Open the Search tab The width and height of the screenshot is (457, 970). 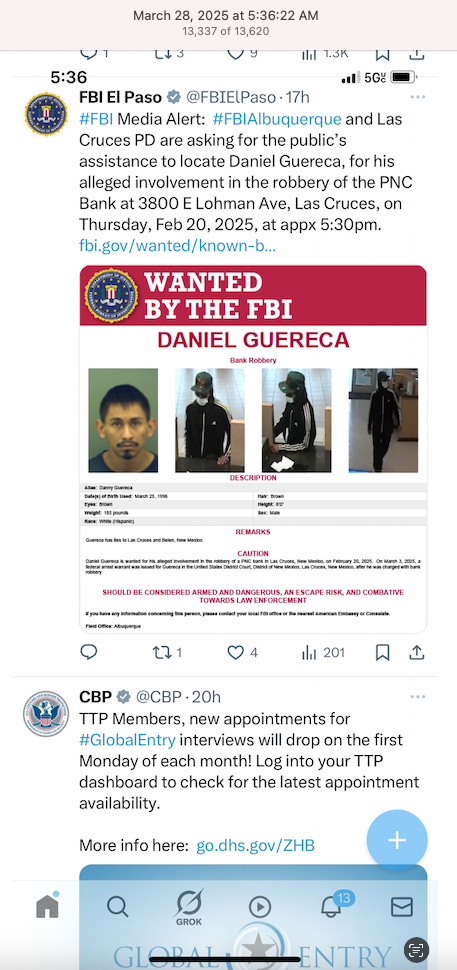click(117, 907)
